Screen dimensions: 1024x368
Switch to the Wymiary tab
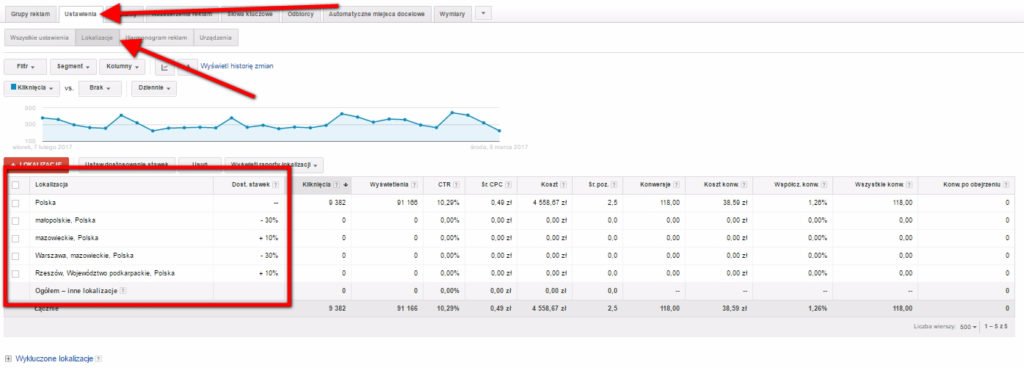coord(453,14)
